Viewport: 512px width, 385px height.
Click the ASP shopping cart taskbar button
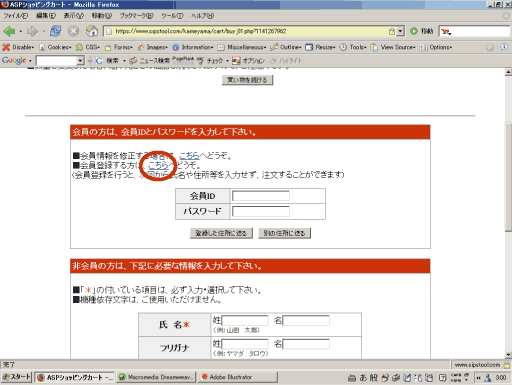(x=75, y=377)
